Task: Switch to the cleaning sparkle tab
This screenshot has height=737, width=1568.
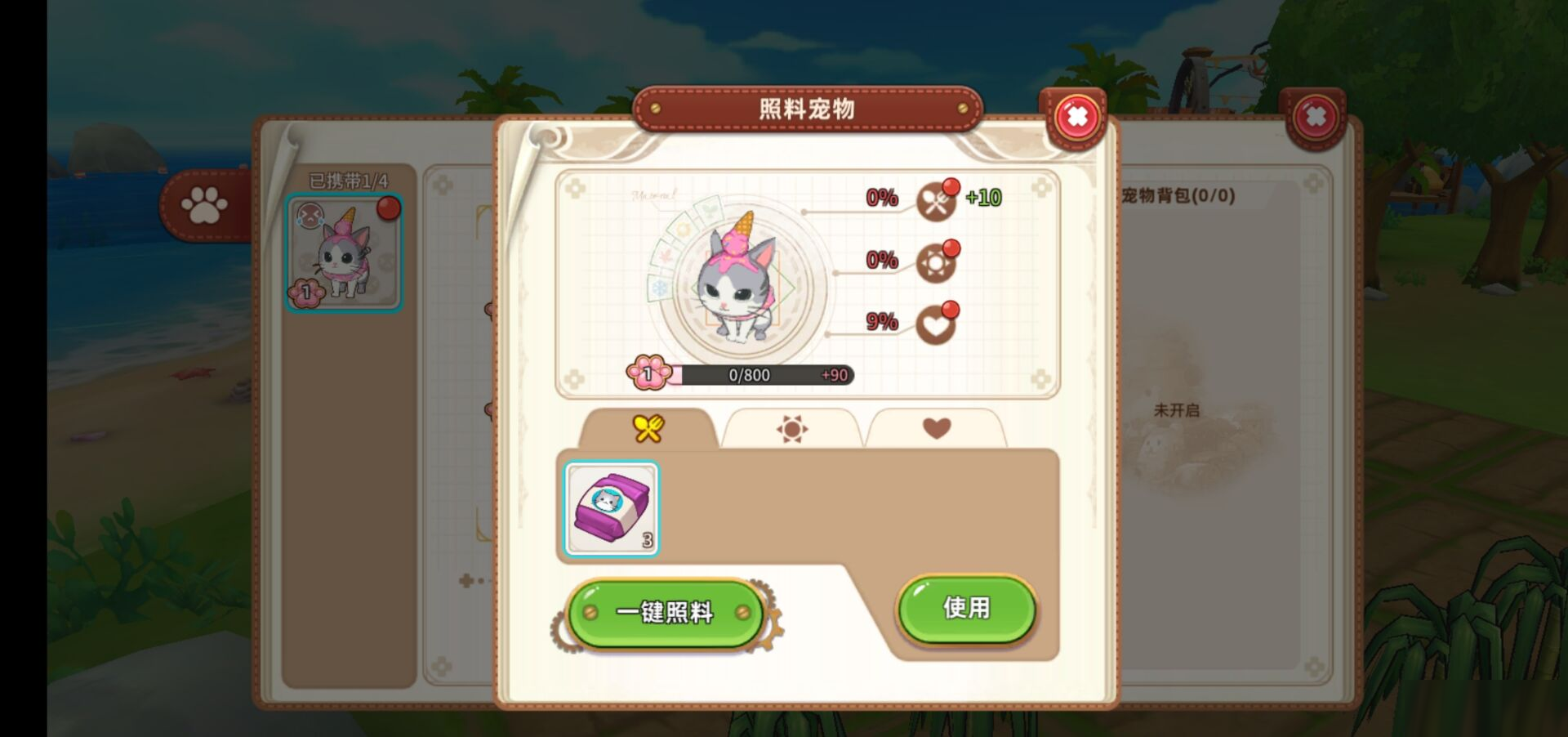Action: pos(791,428)
